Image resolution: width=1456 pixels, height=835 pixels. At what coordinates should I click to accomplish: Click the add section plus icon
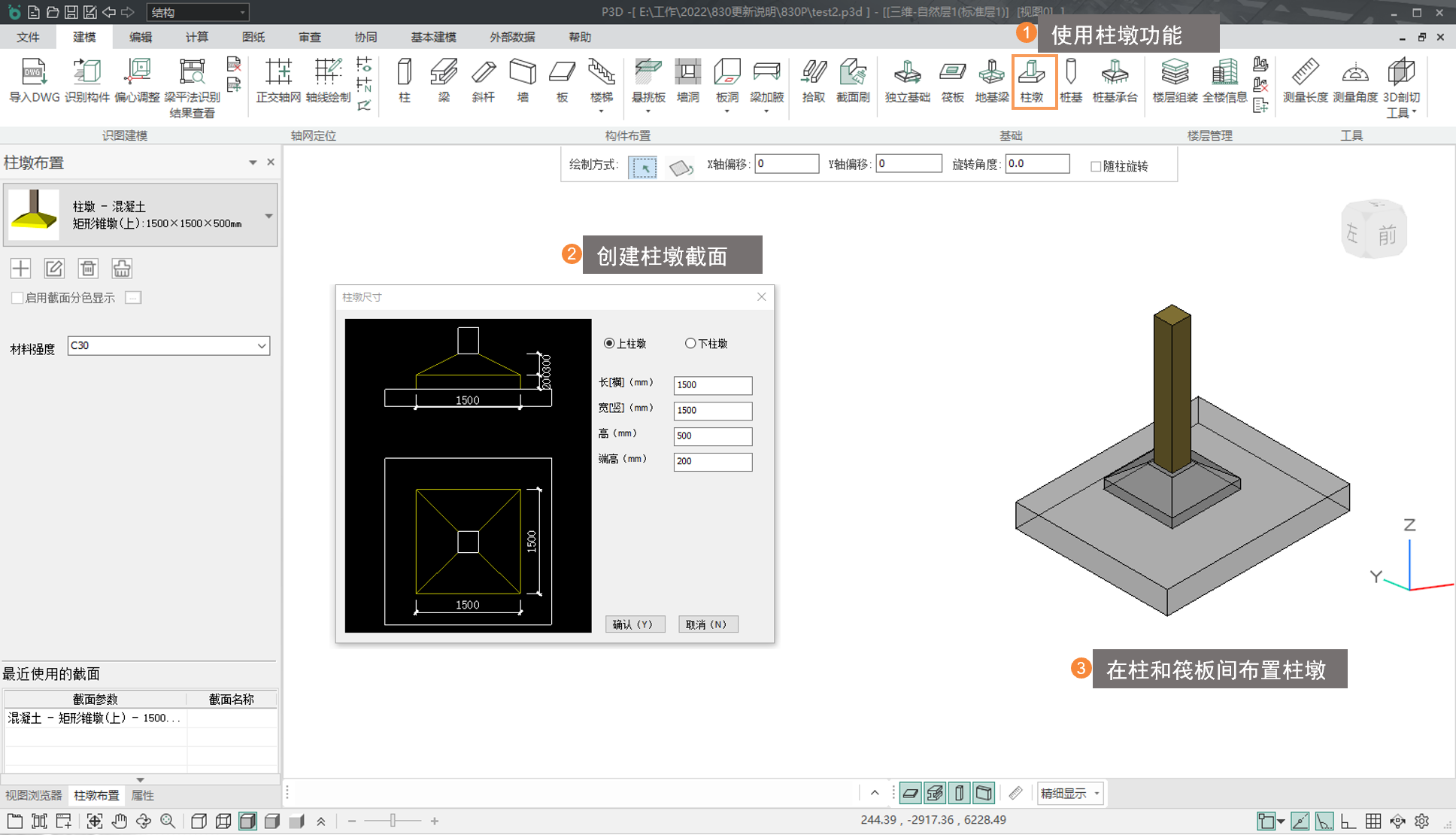tap(21, 269)
